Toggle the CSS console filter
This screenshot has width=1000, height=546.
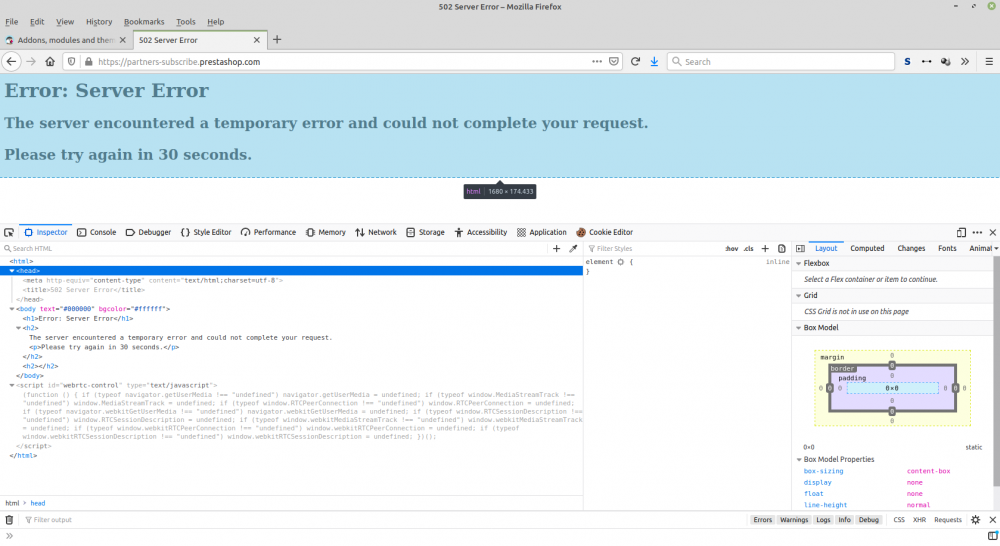point(899,520)
